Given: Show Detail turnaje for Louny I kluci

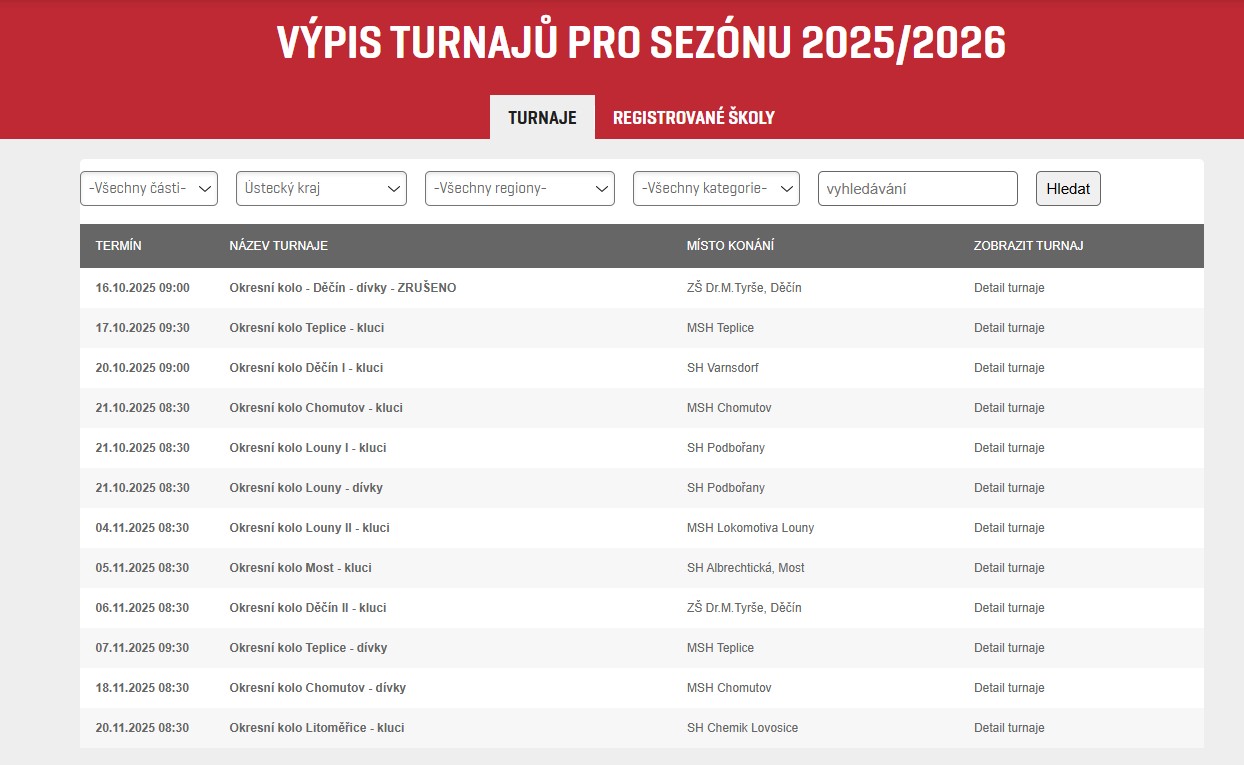Looking at the screenshot, I should pyautogui.click(x=1009, y=448).
